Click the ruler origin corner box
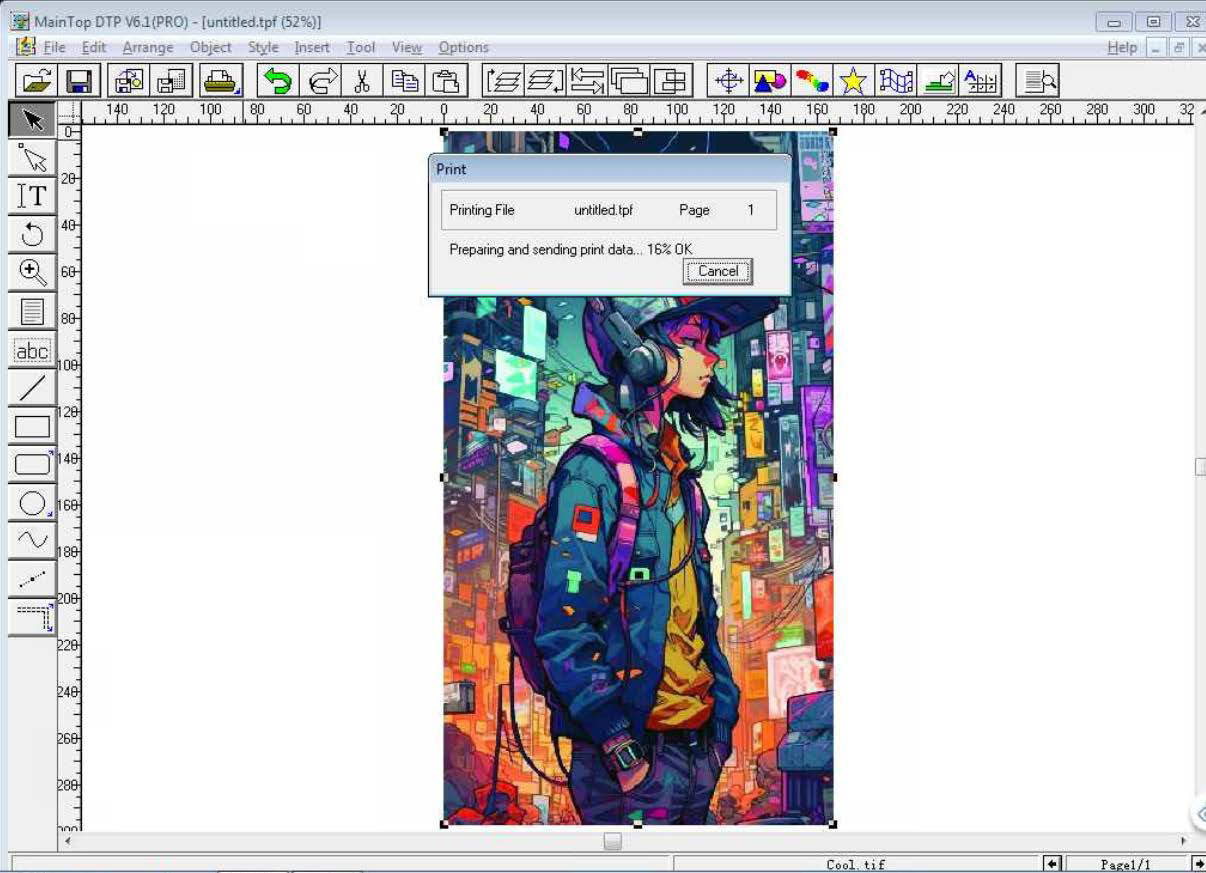This screenshot has height=873, width=1206. point(69,111)
